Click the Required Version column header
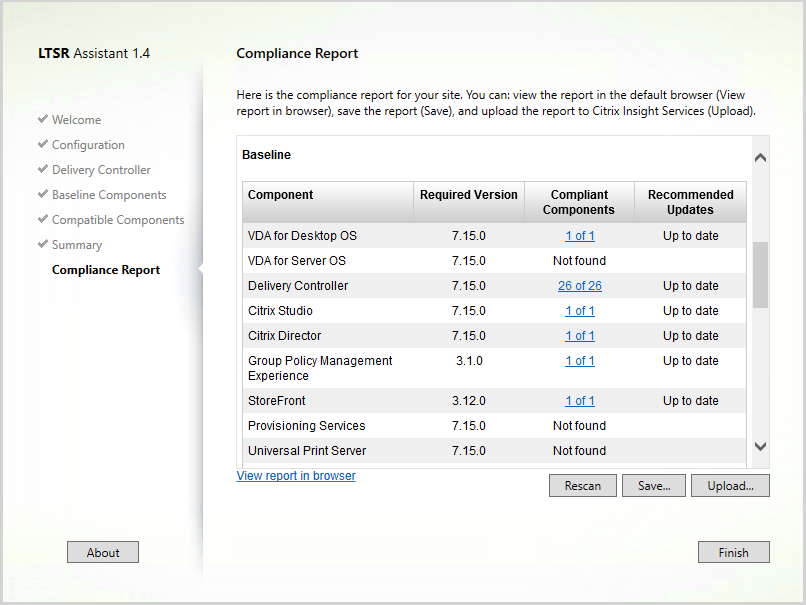The height and width of the screenshot is (605, 806). click(x=469, y=202)
